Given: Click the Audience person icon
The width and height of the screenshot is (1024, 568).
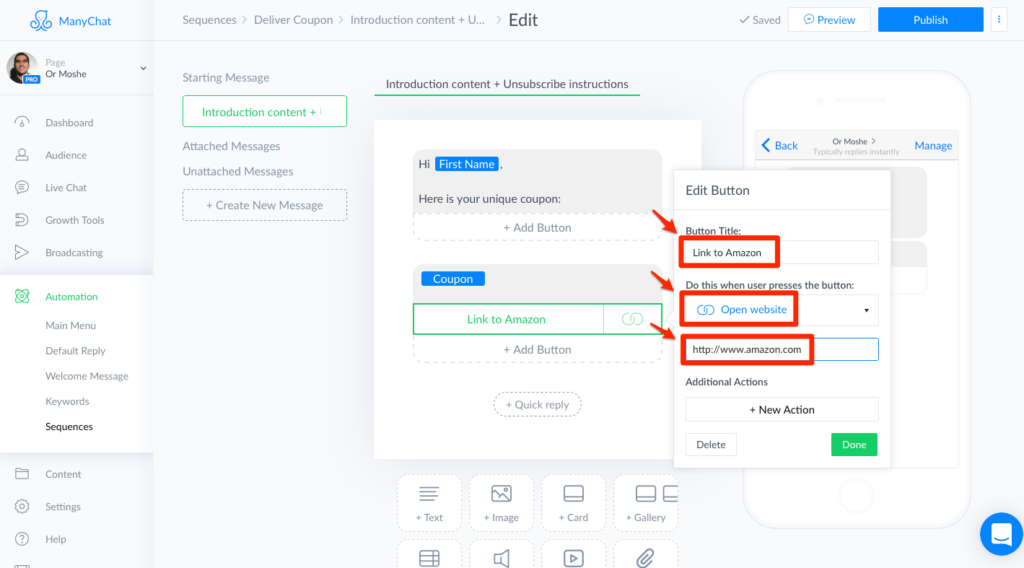Looking at the screenshot, I should click(x=22, y=155).
